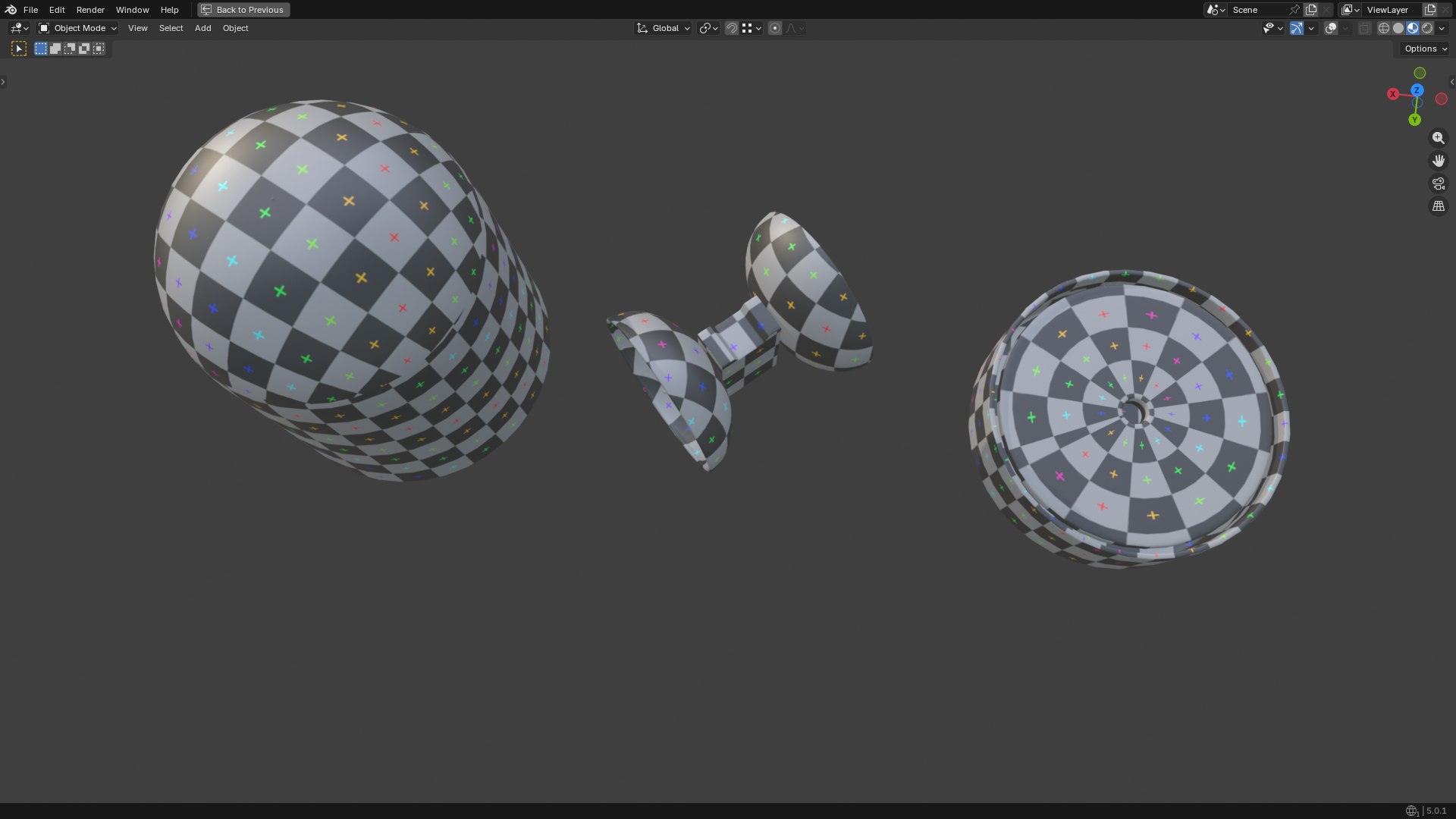This screenshot has height=819, width=1456.
Task: Switch to Solid viewport shading
Action: tap(1398, 28)
